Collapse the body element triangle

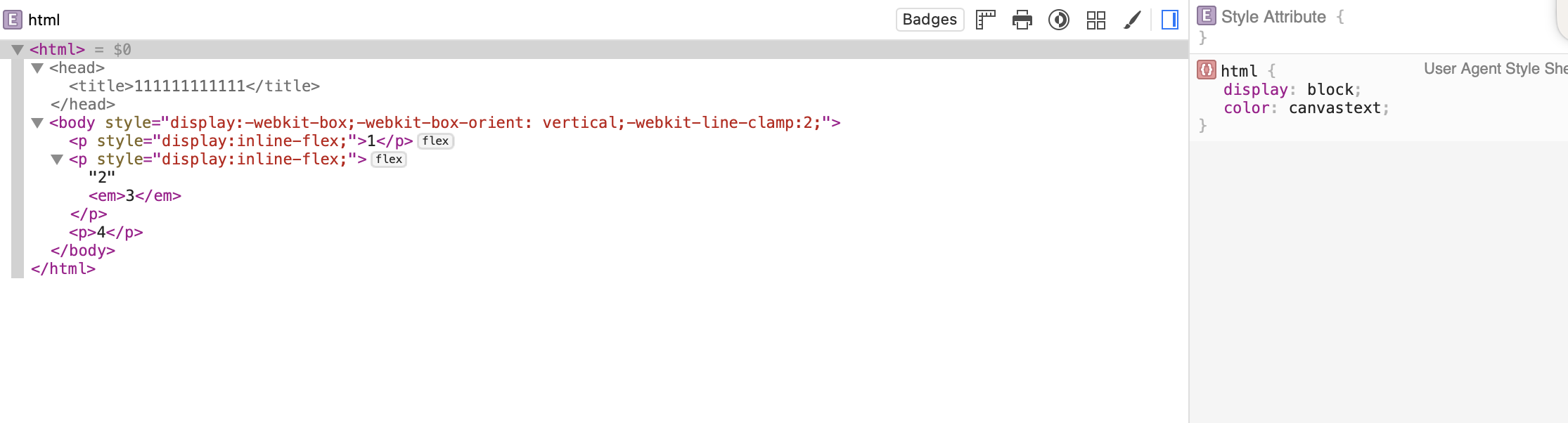click(37, 123)
